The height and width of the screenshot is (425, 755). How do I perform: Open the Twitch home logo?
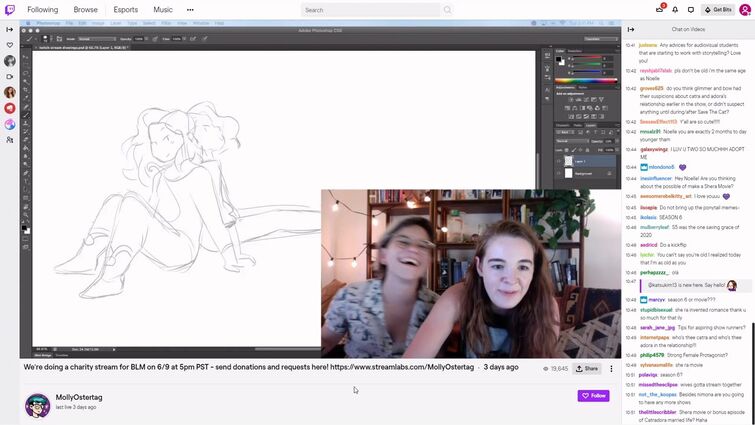[10, 10]
